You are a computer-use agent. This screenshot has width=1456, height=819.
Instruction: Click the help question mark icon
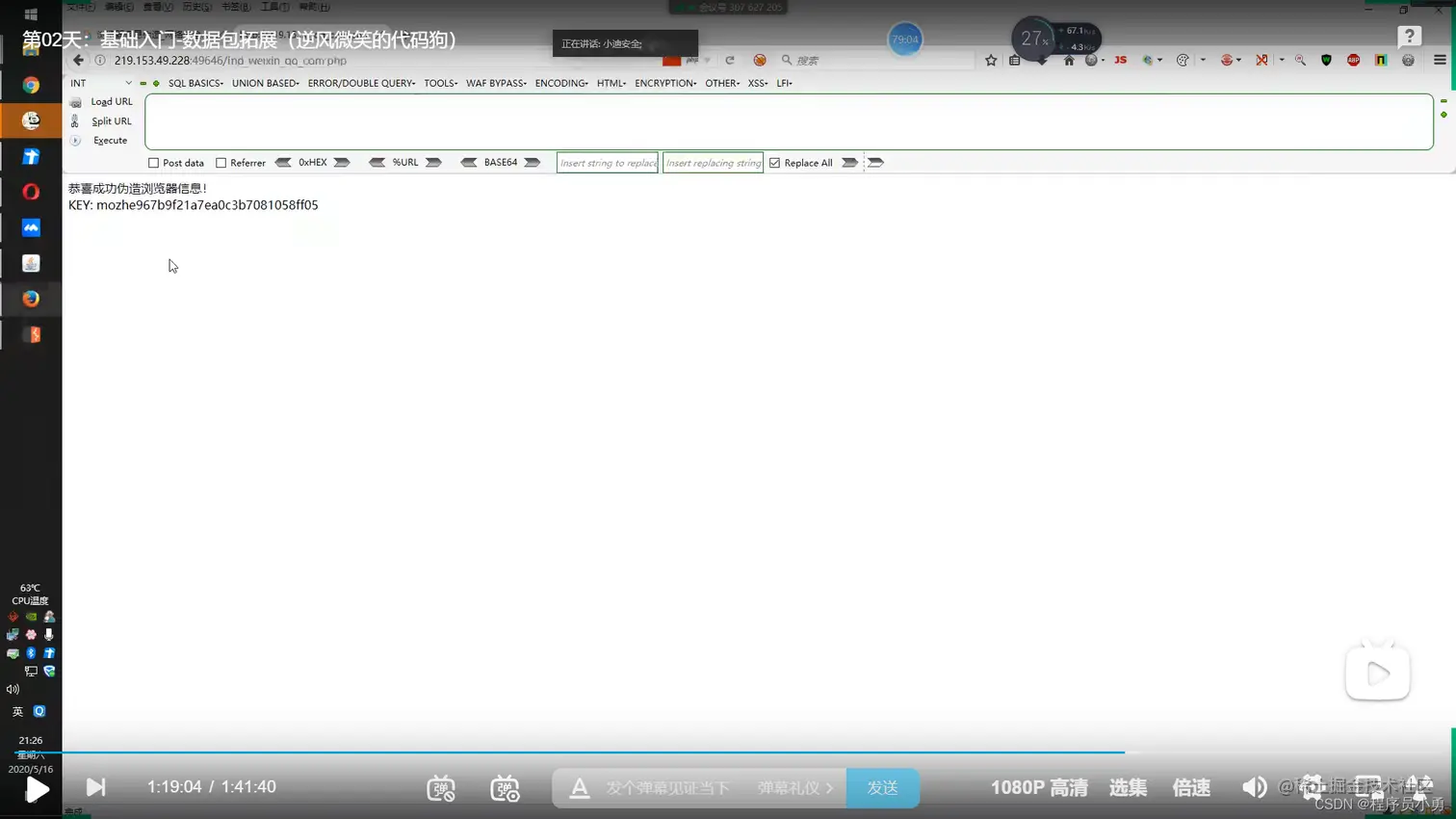[1410, 37]
